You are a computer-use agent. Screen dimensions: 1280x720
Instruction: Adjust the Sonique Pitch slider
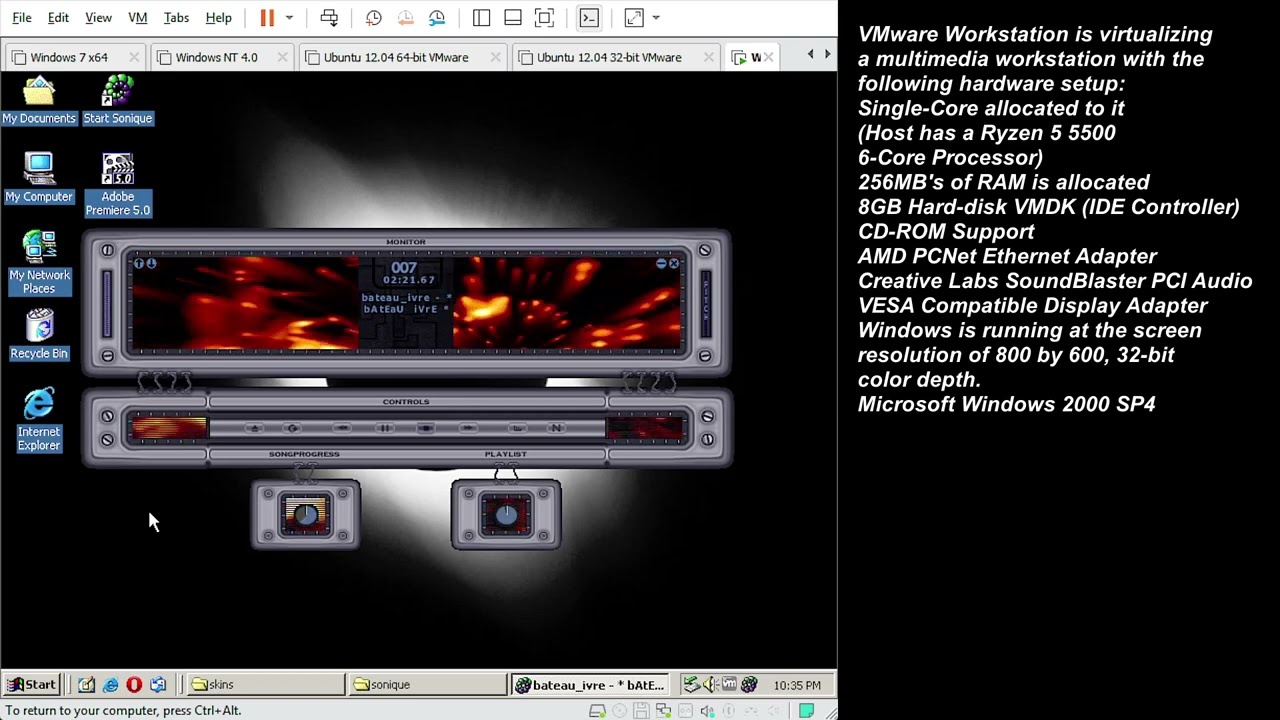click(x=706, y=303)
